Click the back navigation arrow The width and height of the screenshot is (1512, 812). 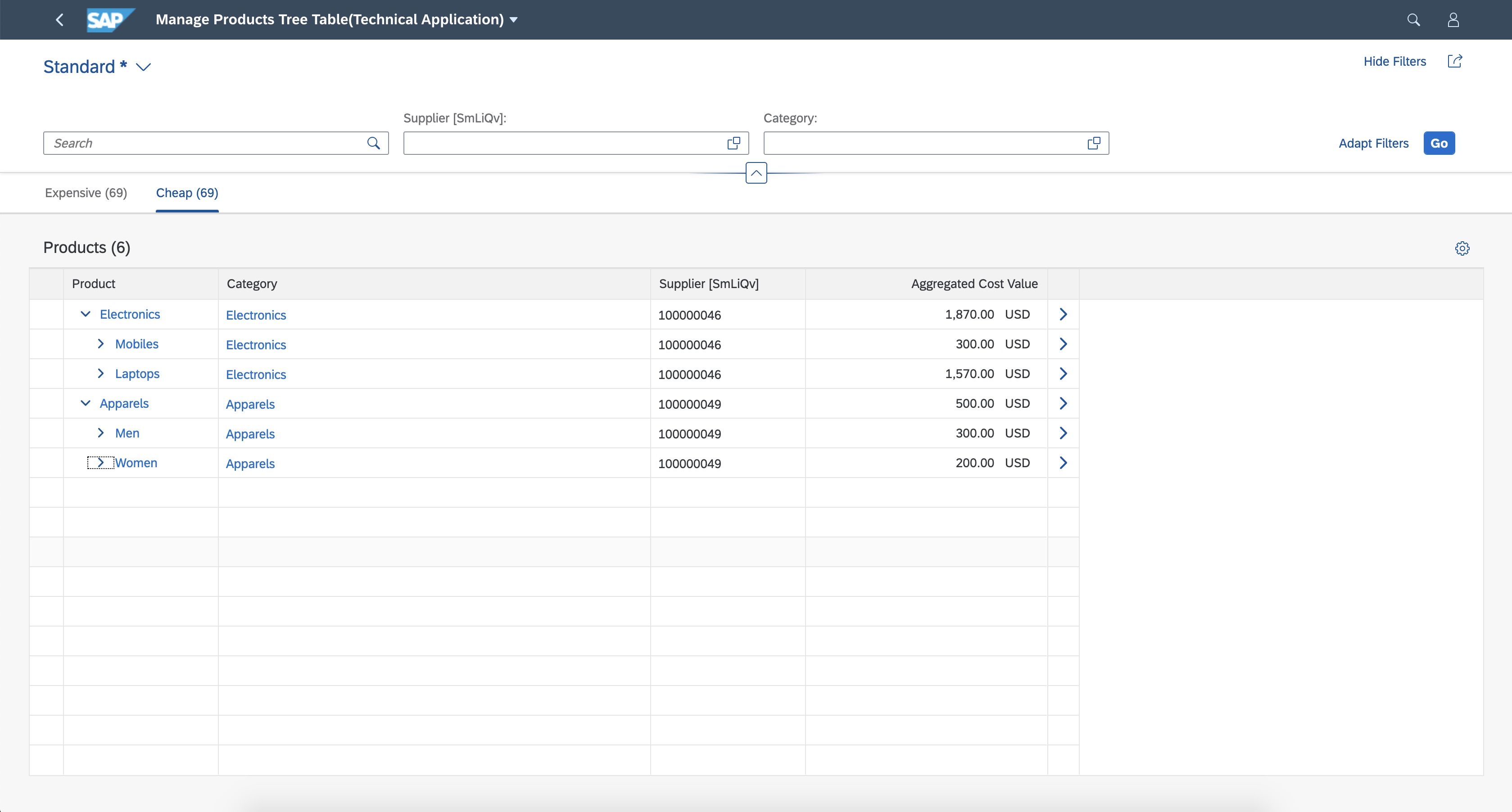click(x=59, y=20)
